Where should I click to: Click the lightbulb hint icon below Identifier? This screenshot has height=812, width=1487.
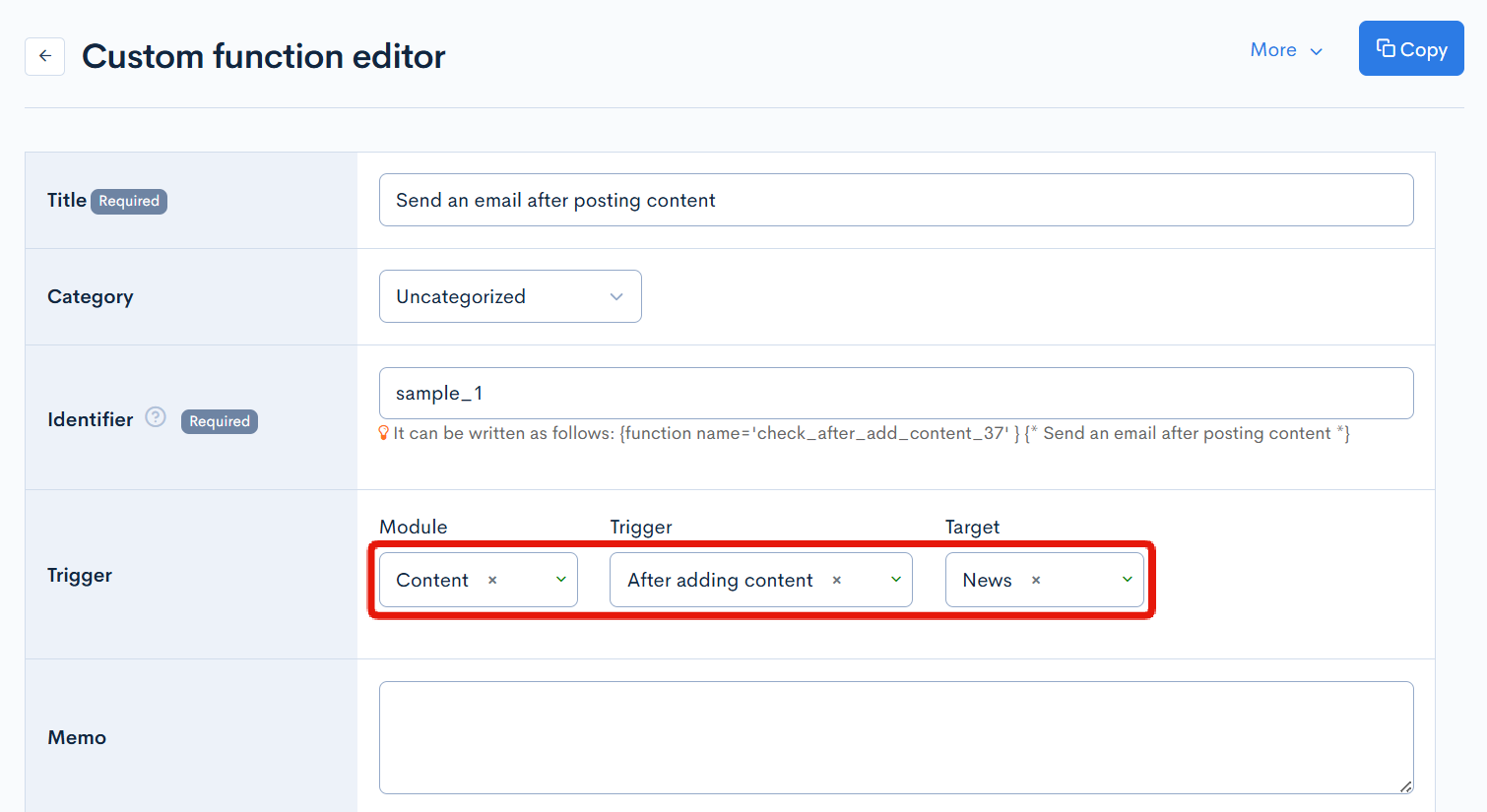384,433
